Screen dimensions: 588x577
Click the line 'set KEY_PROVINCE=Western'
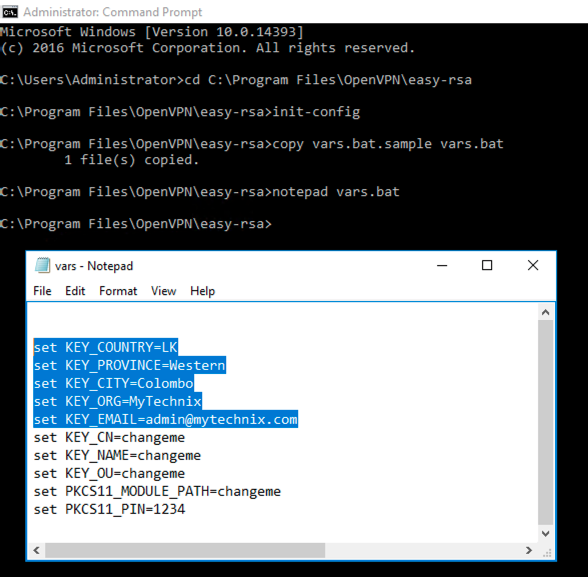click(x=129, y=365)
